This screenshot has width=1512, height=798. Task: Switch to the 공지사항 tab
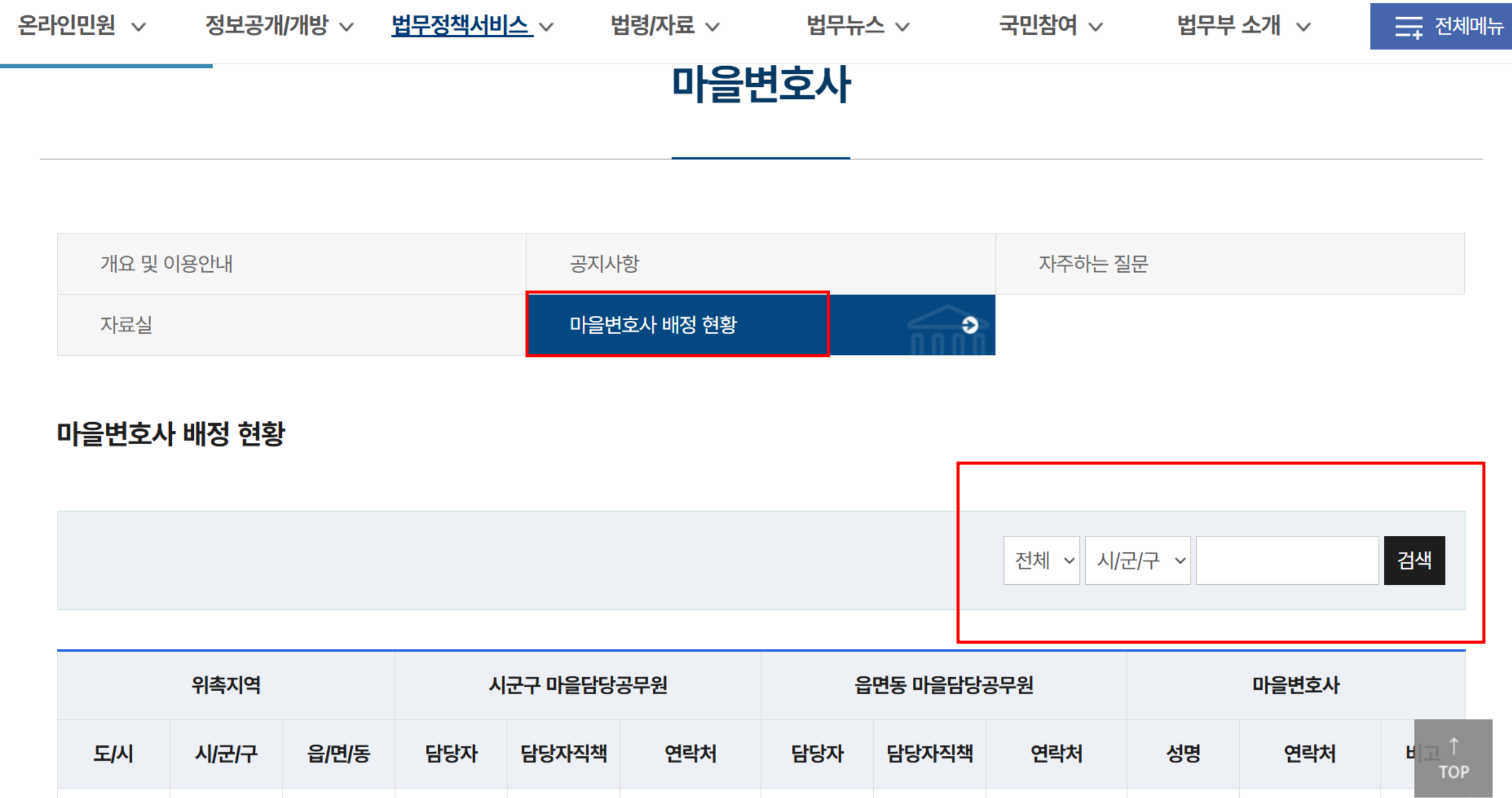click(x=604, y=264)
